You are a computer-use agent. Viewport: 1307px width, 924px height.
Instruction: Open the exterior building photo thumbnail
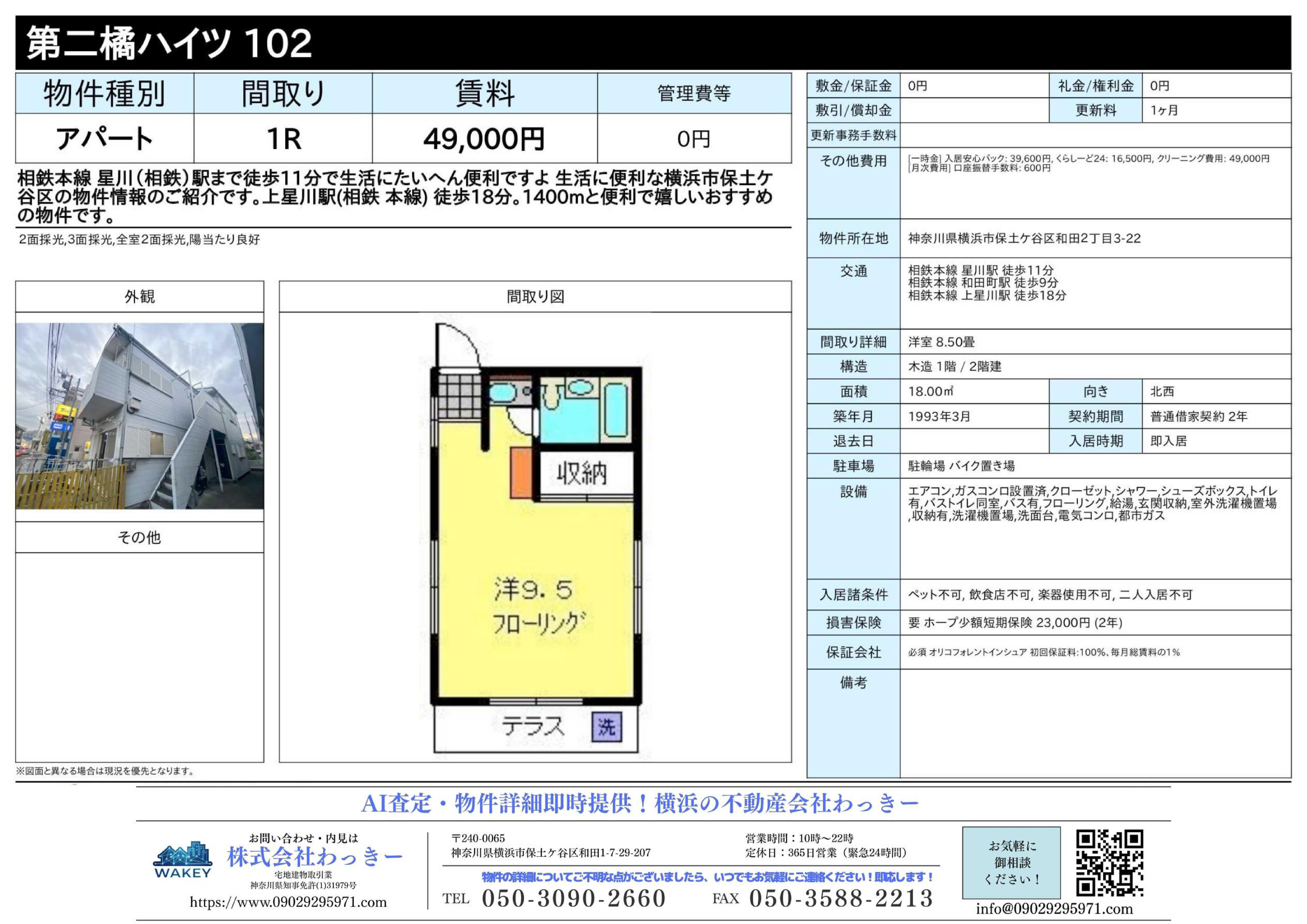[x=140, y=416]
